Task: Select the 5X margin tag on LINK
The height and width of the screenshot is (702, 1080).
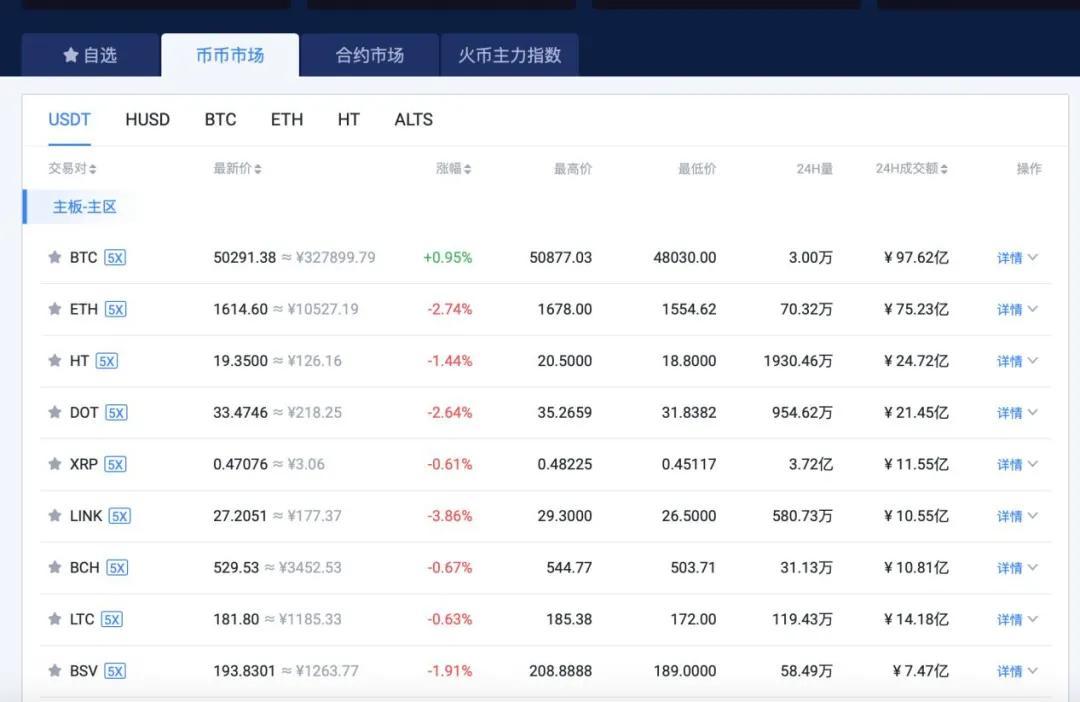Action: coord(119,516)
